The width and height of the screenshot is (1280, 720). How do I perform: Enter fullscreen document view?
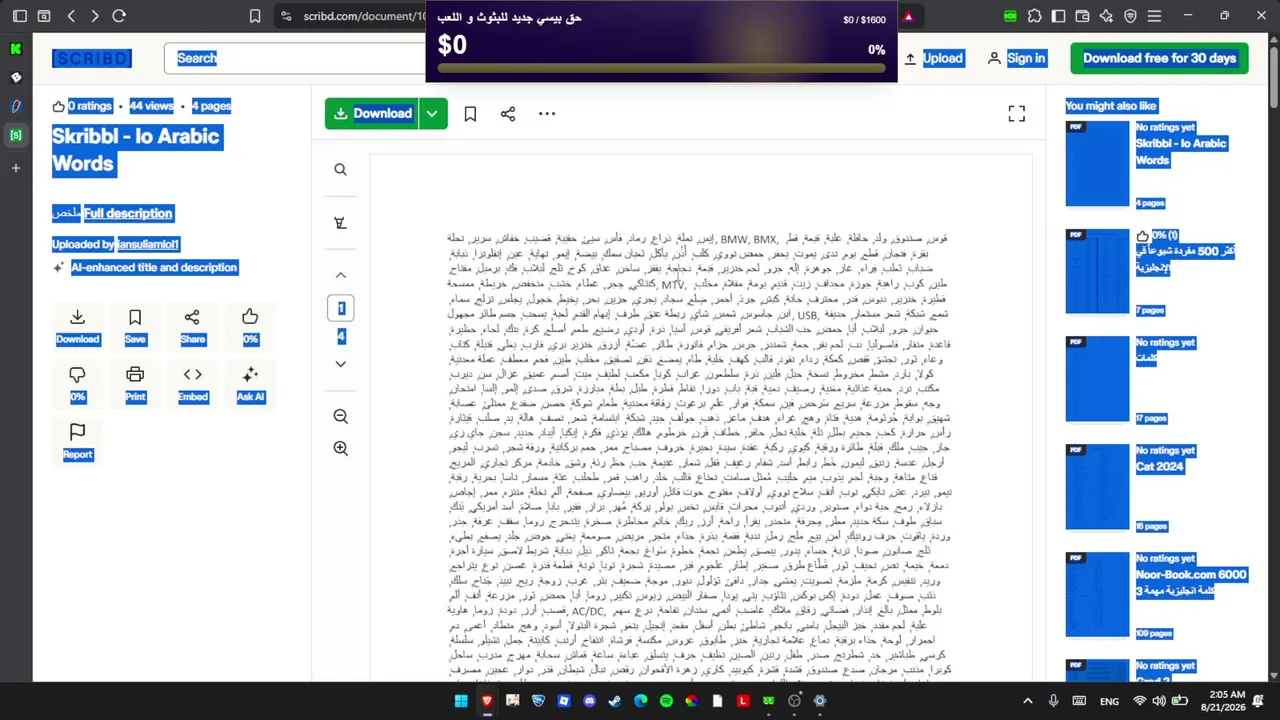(1016, 114)
